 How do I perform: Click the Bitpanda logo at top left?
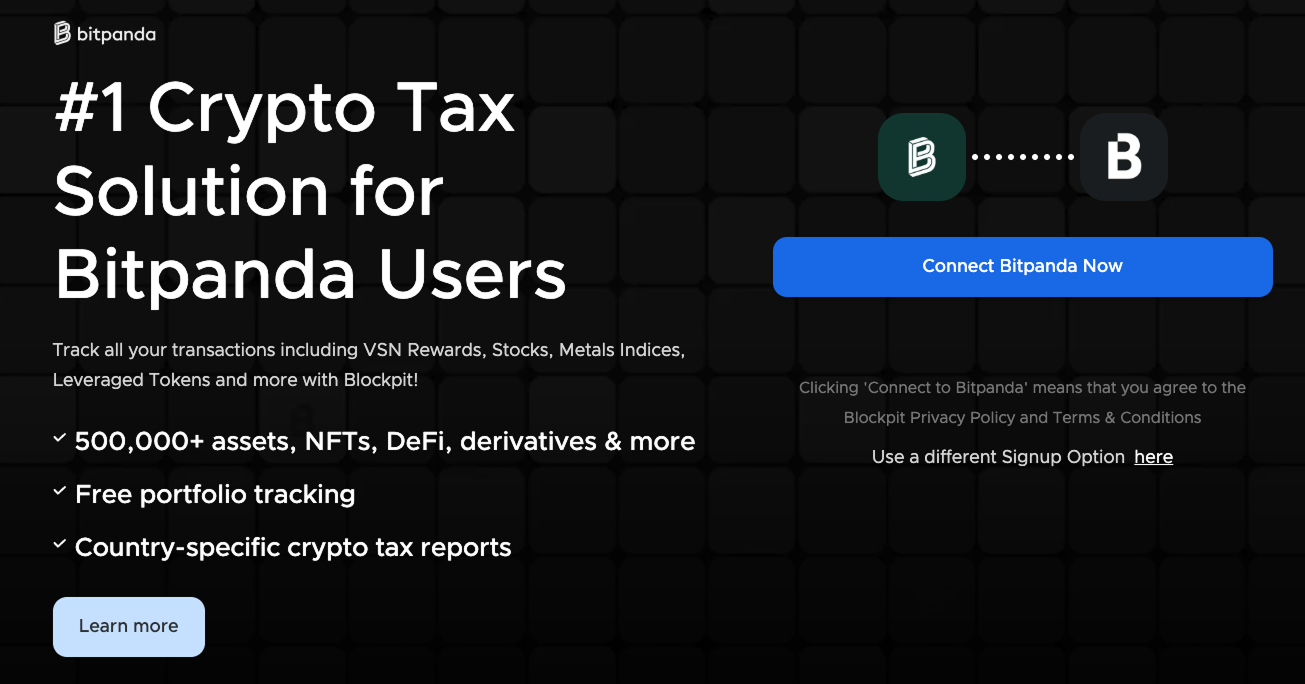105,34
